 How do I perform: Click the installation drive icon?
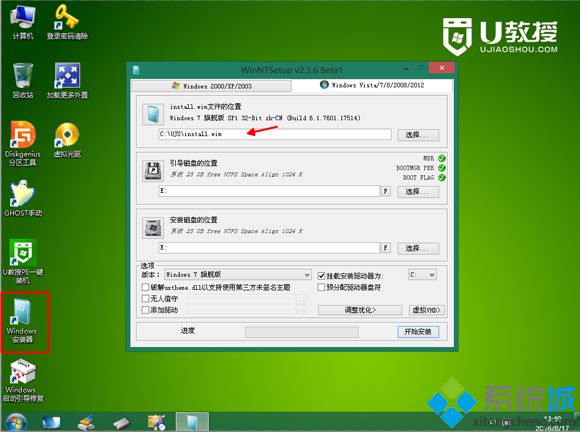pos(153,228)
